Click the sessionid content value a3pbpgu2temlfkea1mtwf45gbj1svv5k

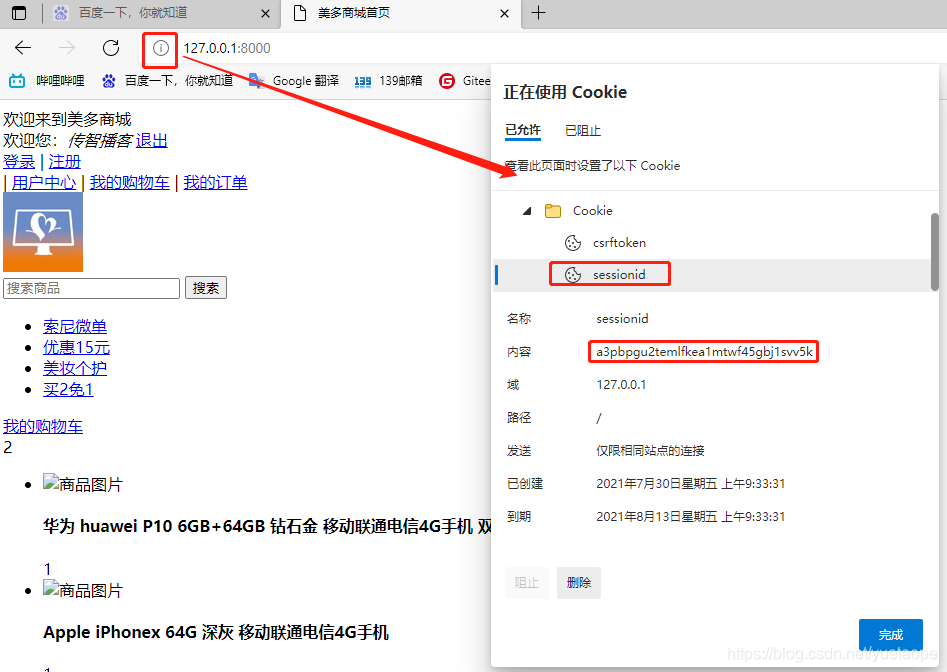[704, 351]
